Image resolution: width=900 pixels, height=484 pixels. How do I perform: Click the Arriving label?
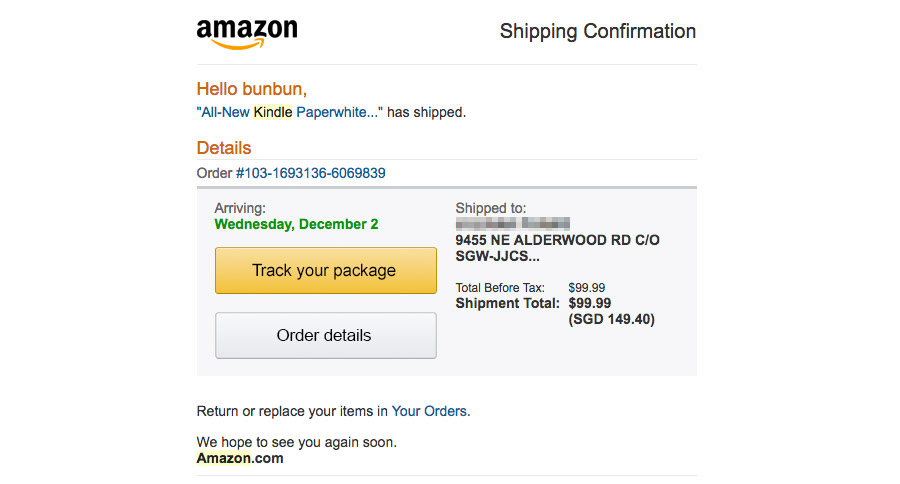point(240,208)
